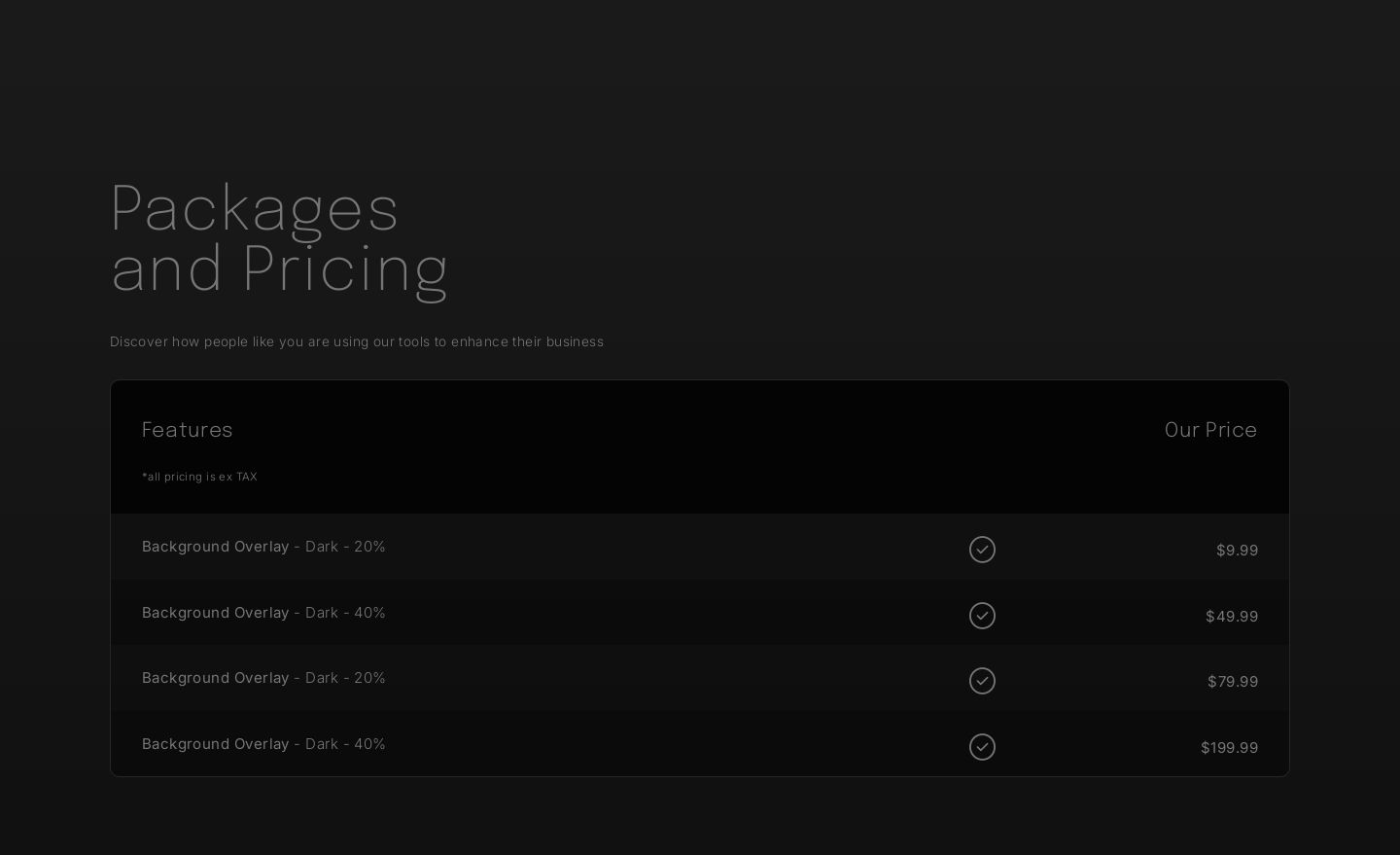Click the $9.99 price
Viewport: 1400px width, 855px height.
coord(1237,551)
